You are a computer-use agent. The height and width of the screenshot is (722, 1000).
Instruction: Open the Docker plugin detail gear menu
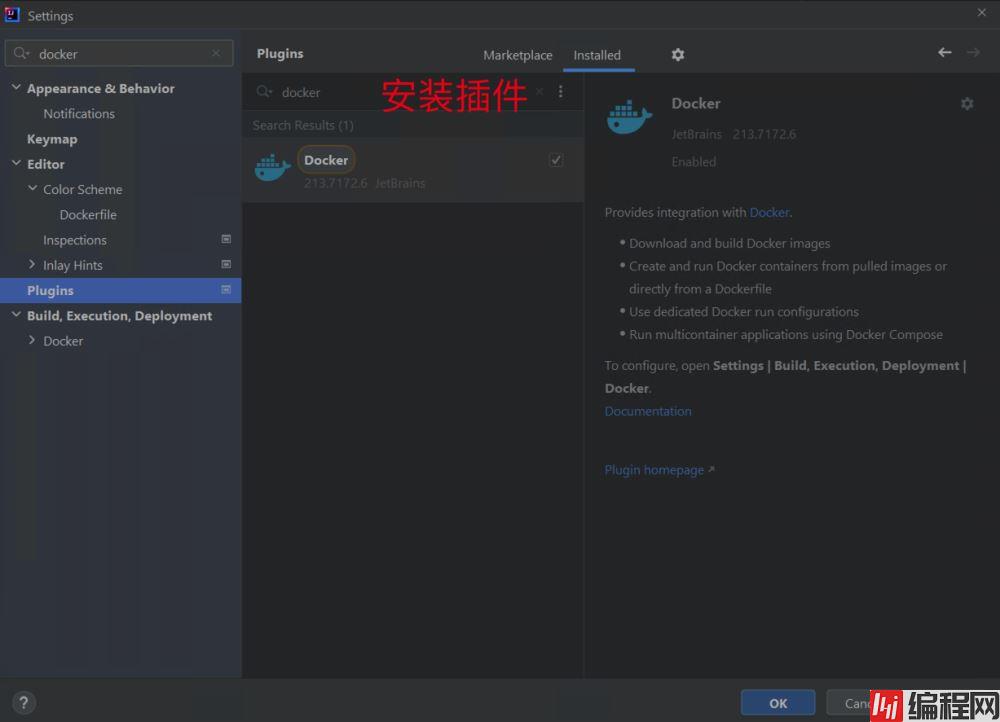click(966, 104)
